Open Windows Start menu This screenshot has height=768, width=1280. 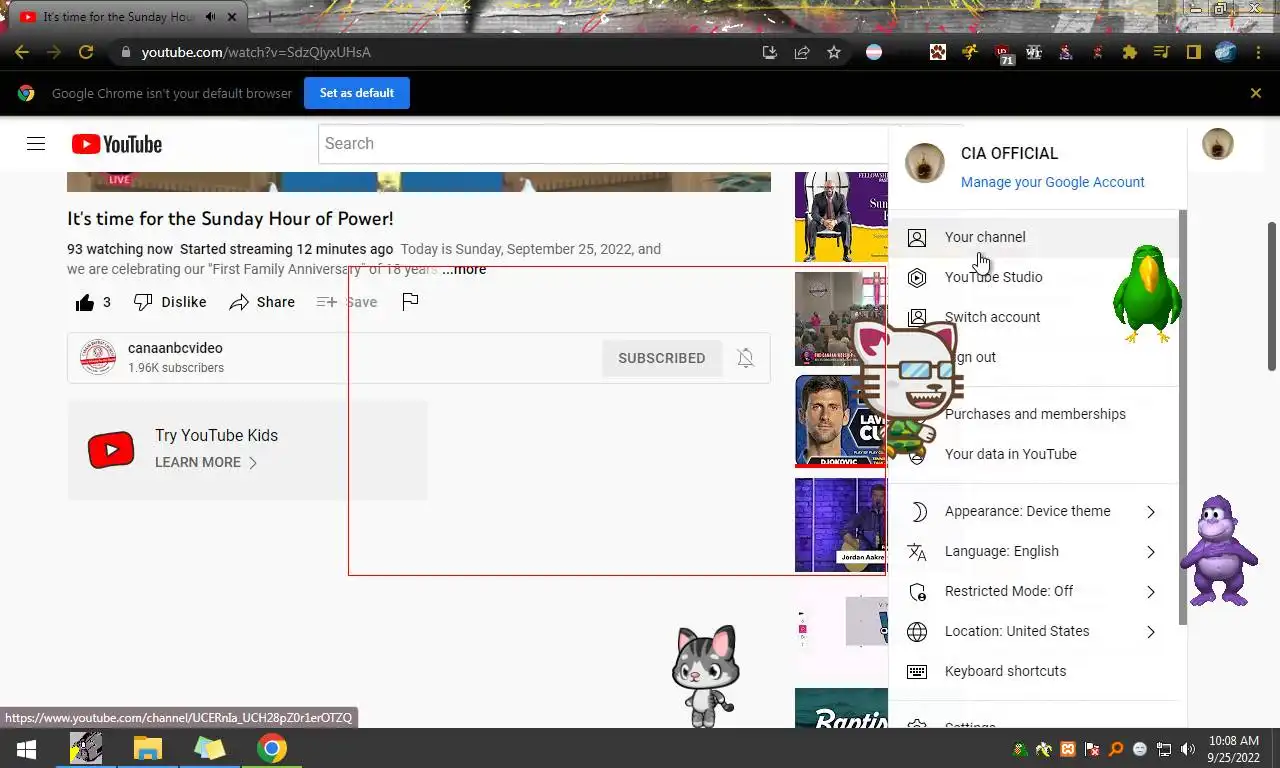[x=26, y=749]
